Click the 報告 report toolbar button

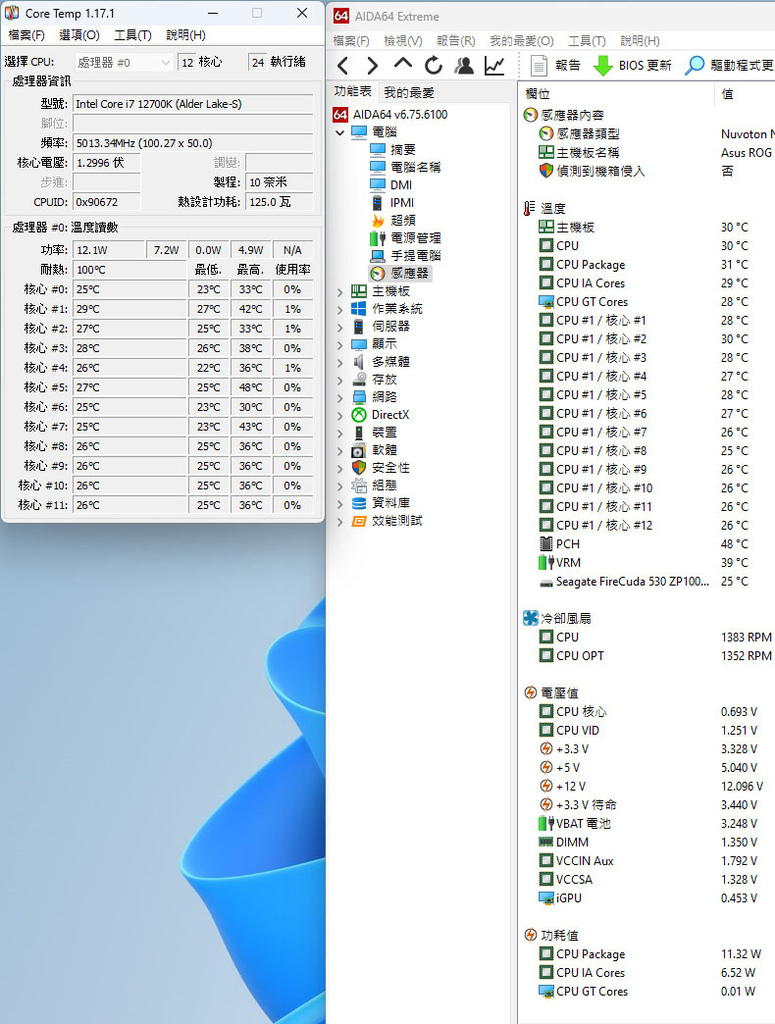coord(556,65)
